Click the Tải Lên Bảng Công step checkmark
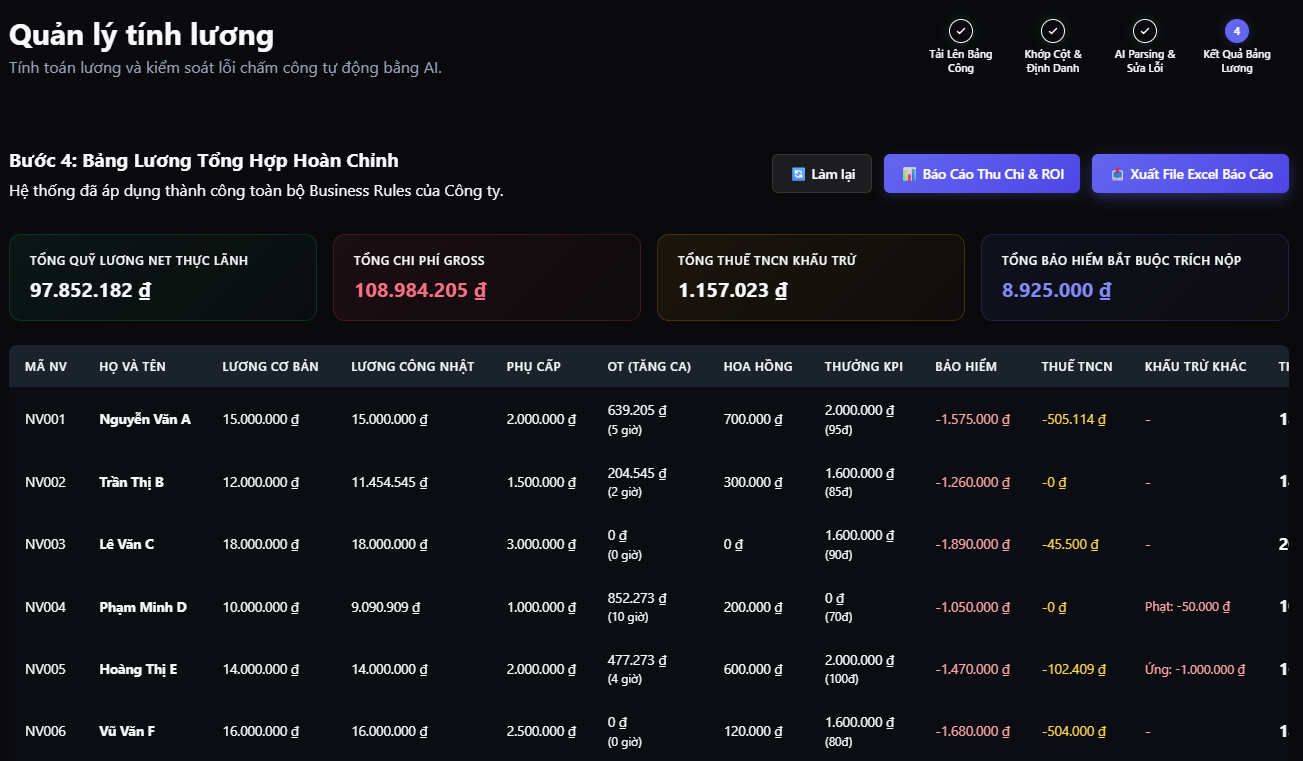Image resolution: width=1303 pixels, height=761 pixels. [961, 31]
